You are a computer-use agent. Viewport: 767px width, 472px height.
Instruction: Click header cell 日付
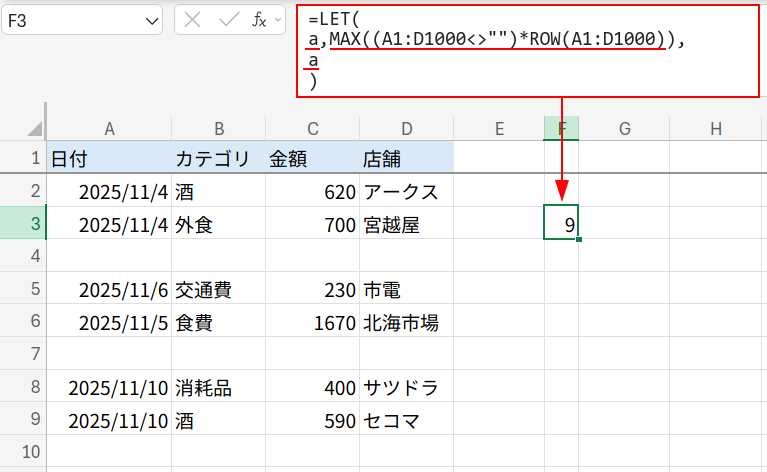[109, 157]
